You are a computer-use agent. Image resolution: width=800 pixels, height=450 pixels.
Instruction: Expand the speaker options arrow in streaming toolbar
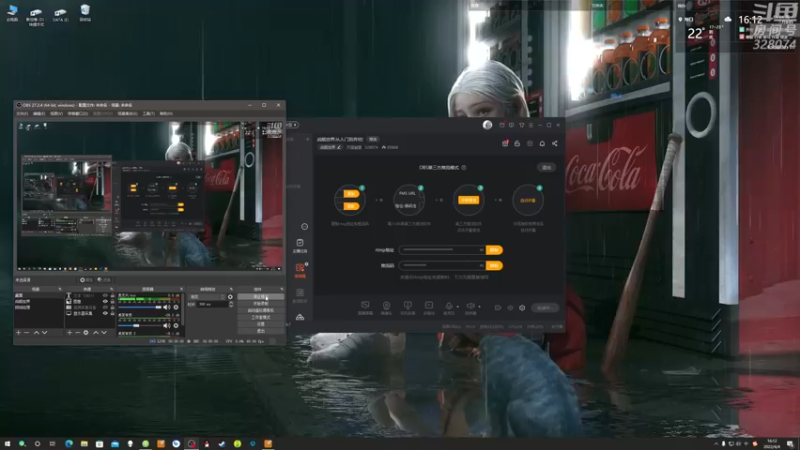479,307
